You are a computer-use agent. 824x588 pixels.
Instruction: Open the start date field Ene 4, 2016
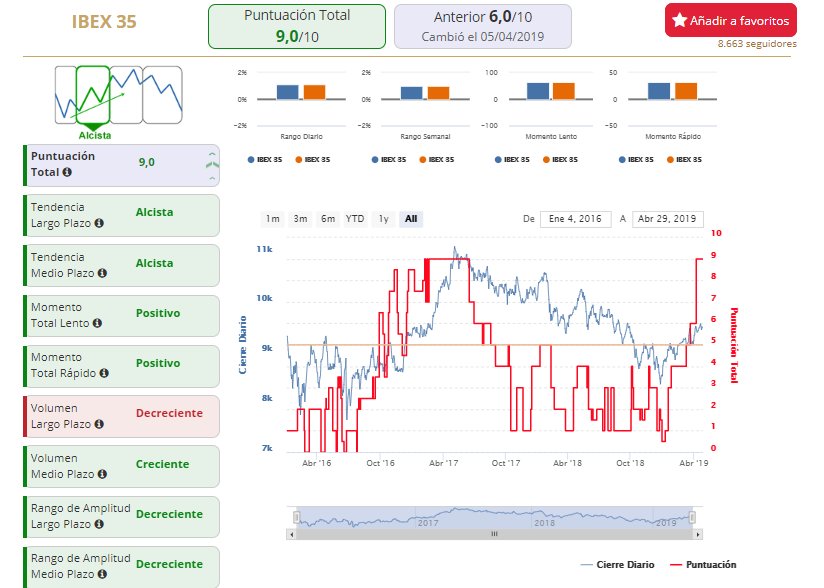pyautogui.click(x=575, y=219)
